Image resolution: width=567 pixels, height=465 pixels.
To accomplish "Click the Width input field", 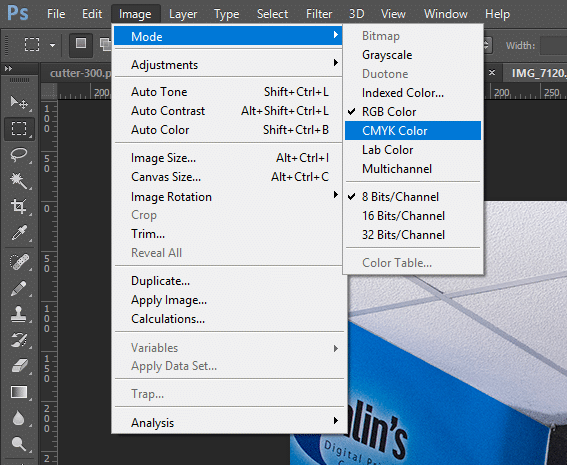I will click(553, 46).
